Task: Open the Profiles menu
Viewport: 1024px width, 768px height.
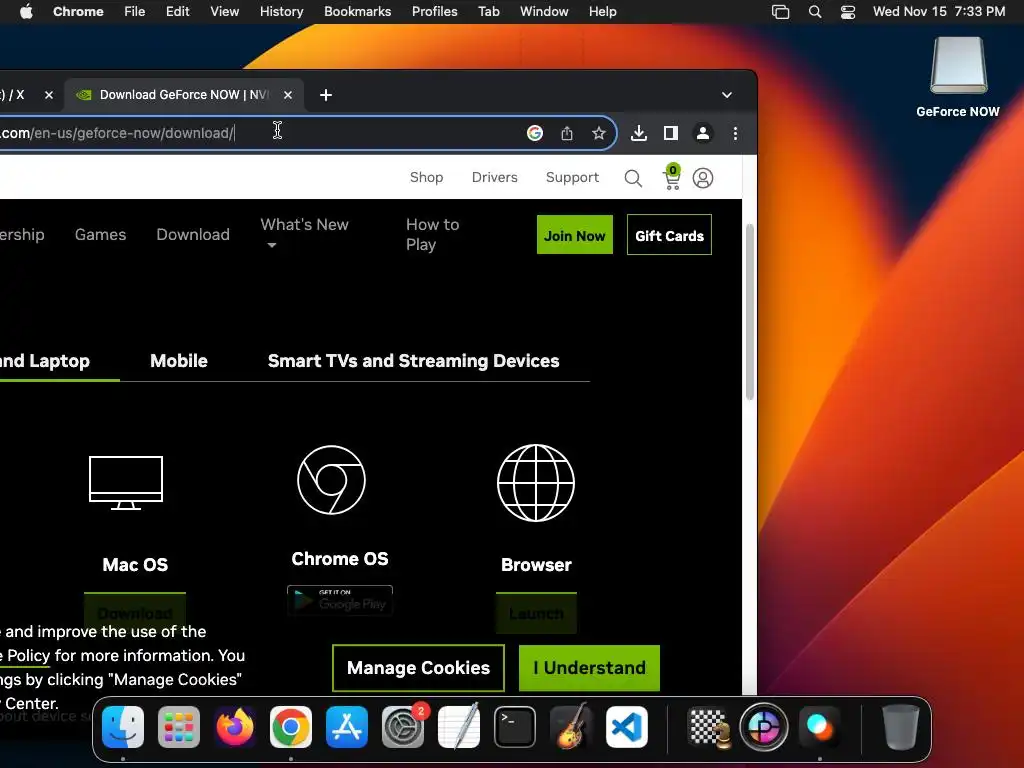Action: tap(434, 12)
